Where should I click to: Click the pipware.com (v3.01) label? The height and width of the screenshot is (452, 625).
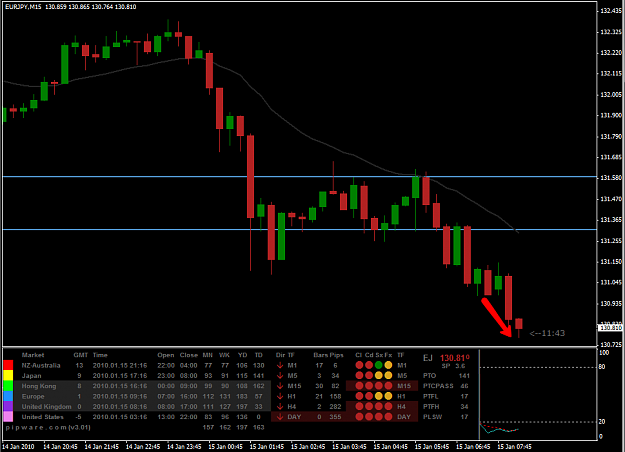[48, 427]
